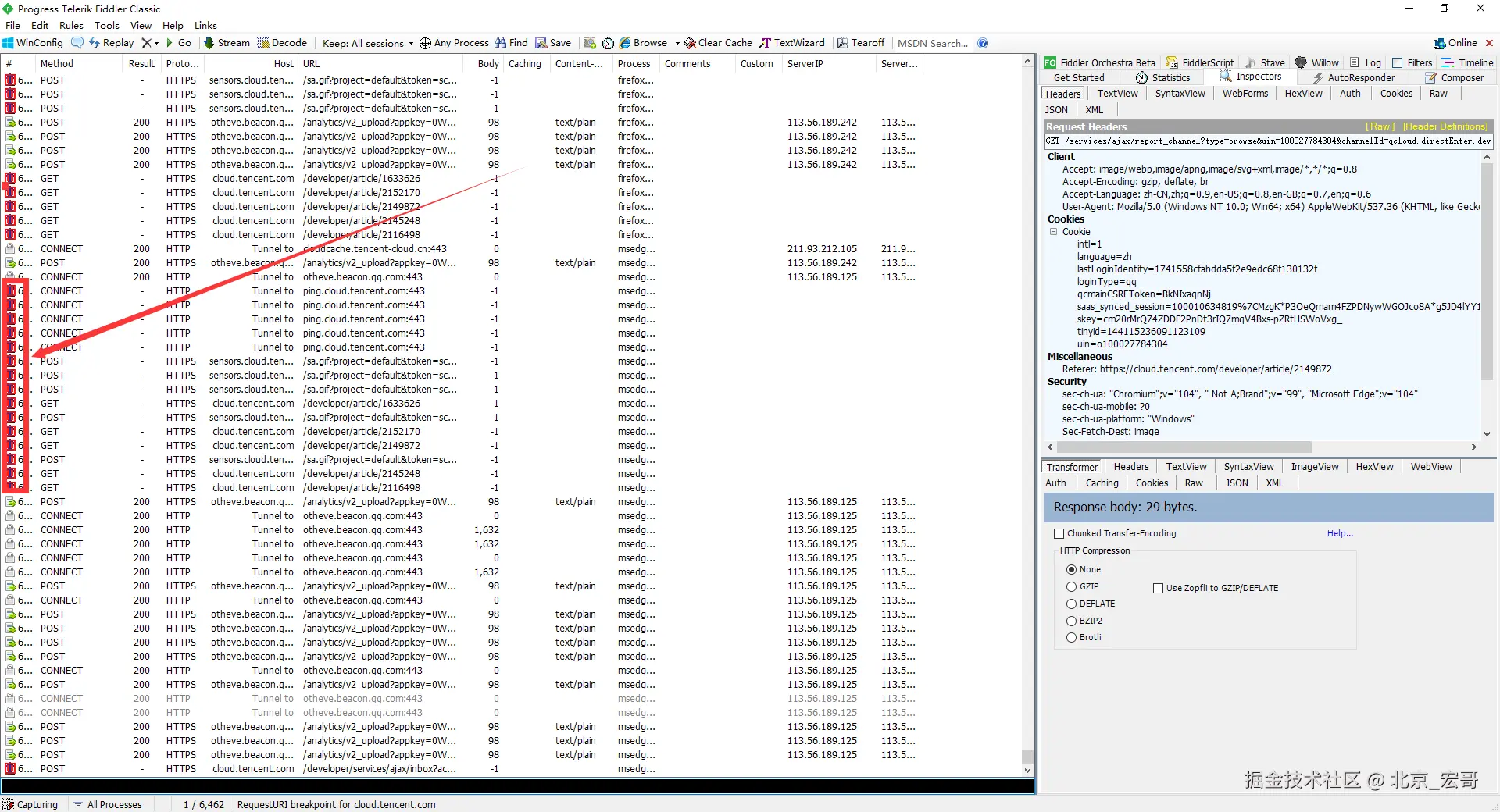Replay the selected sessions
Screen dimensions: 1500x812
pyautogui.click(x=112, y=43)
